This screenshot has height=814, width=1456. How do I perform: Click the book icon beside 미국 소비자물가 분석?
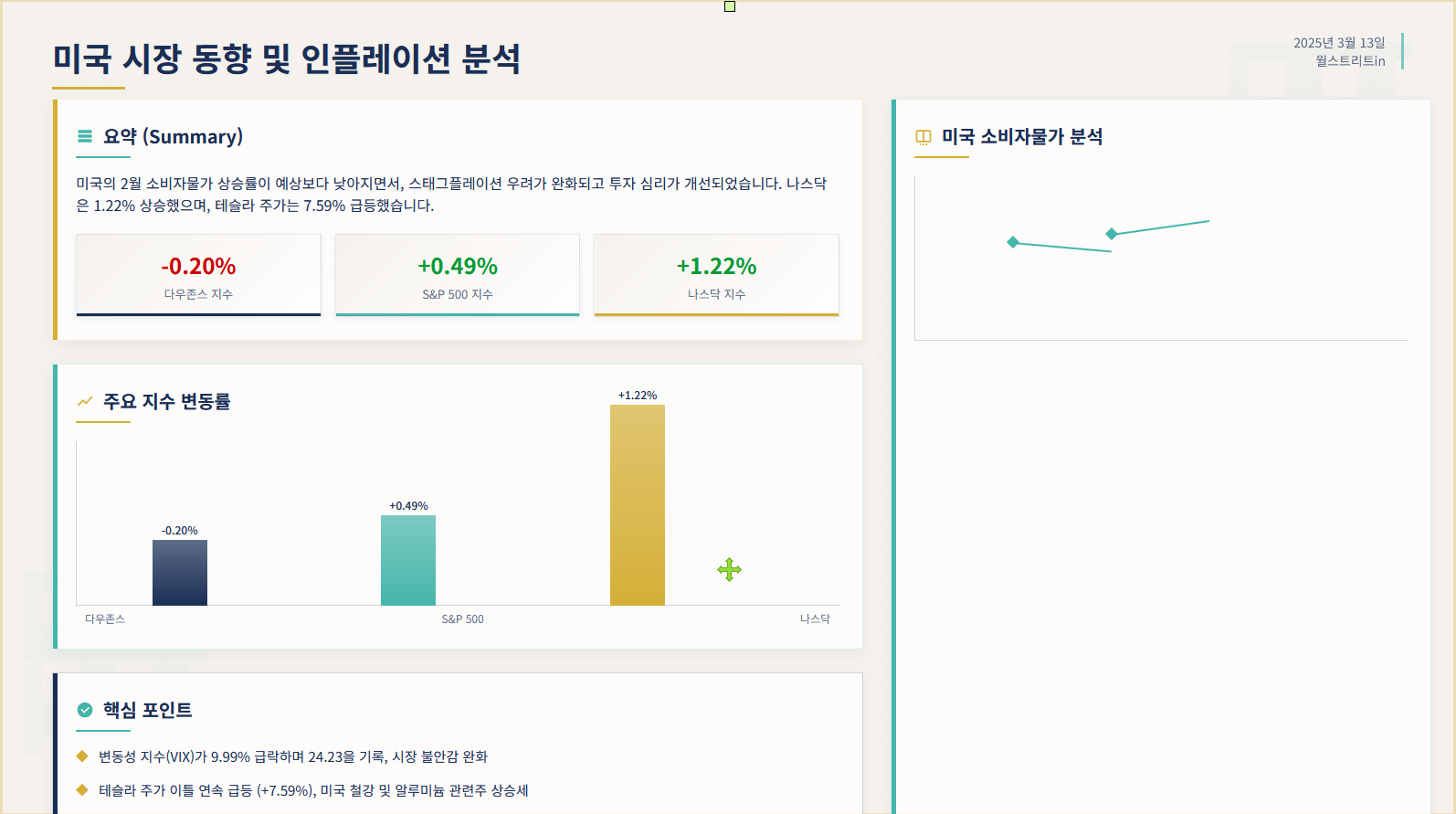923,137
